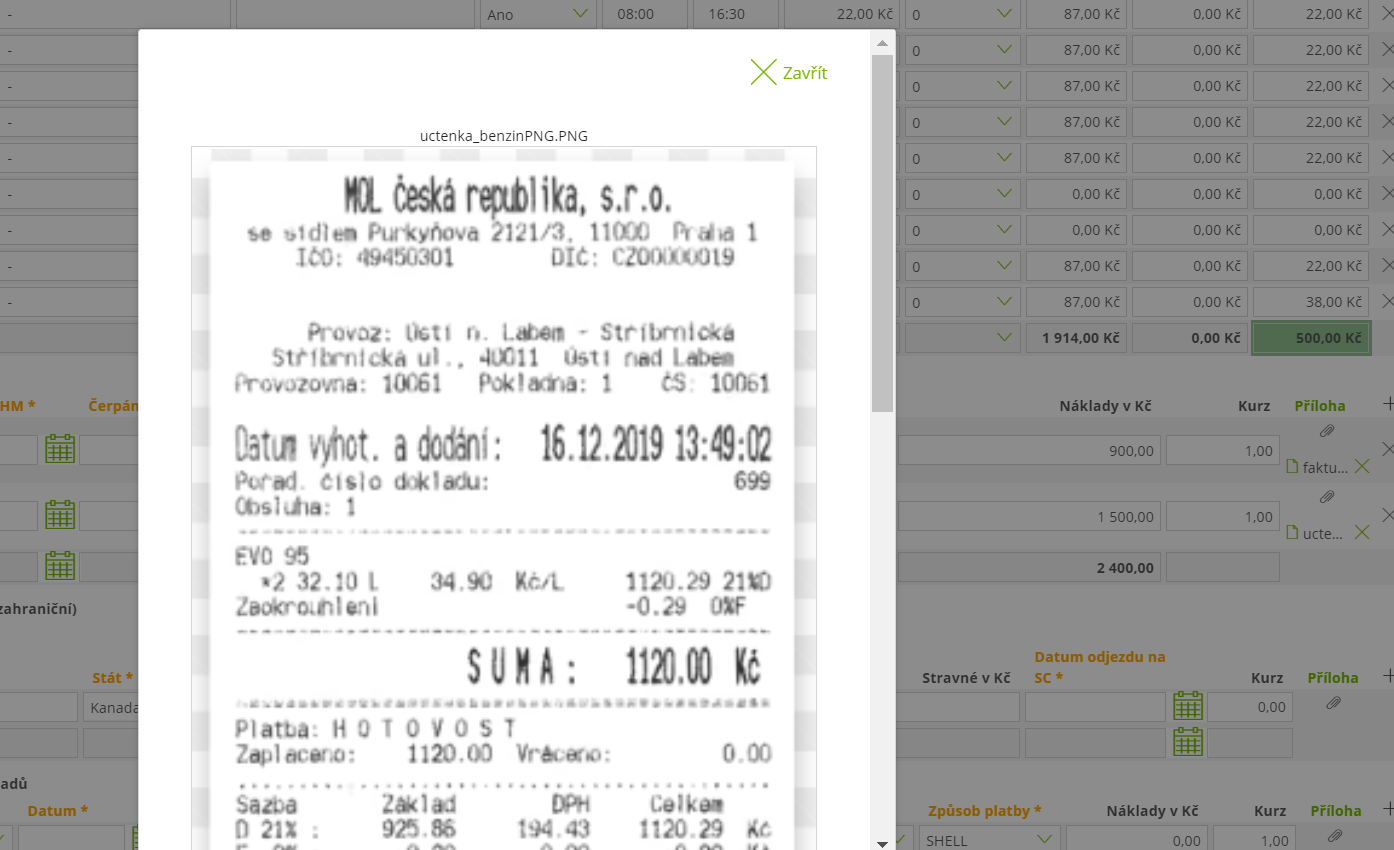Close the receipt preview with Zavřít

789,72
